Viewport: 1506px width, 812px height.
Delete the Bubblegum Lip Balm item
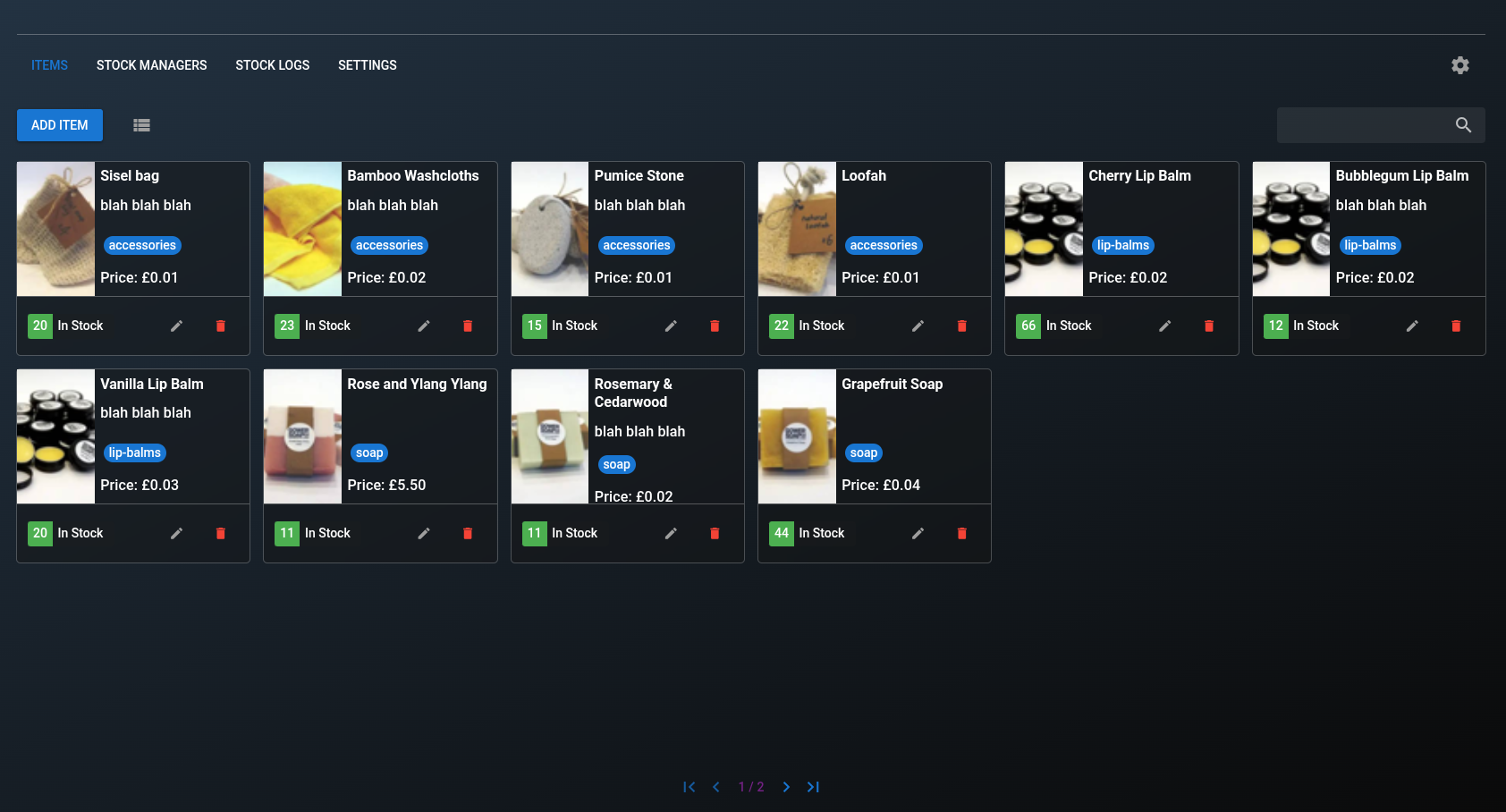point(1456,326)
